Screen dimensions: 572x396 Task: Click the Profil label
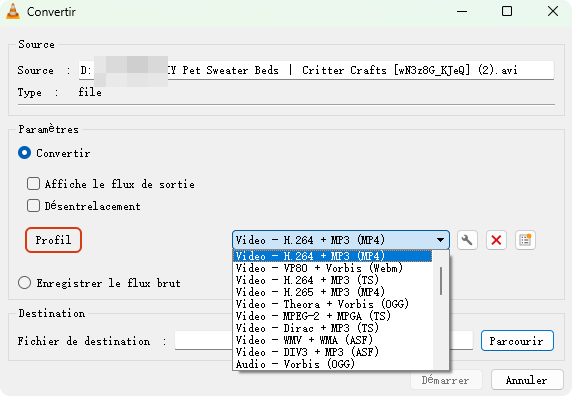[53, 240]
